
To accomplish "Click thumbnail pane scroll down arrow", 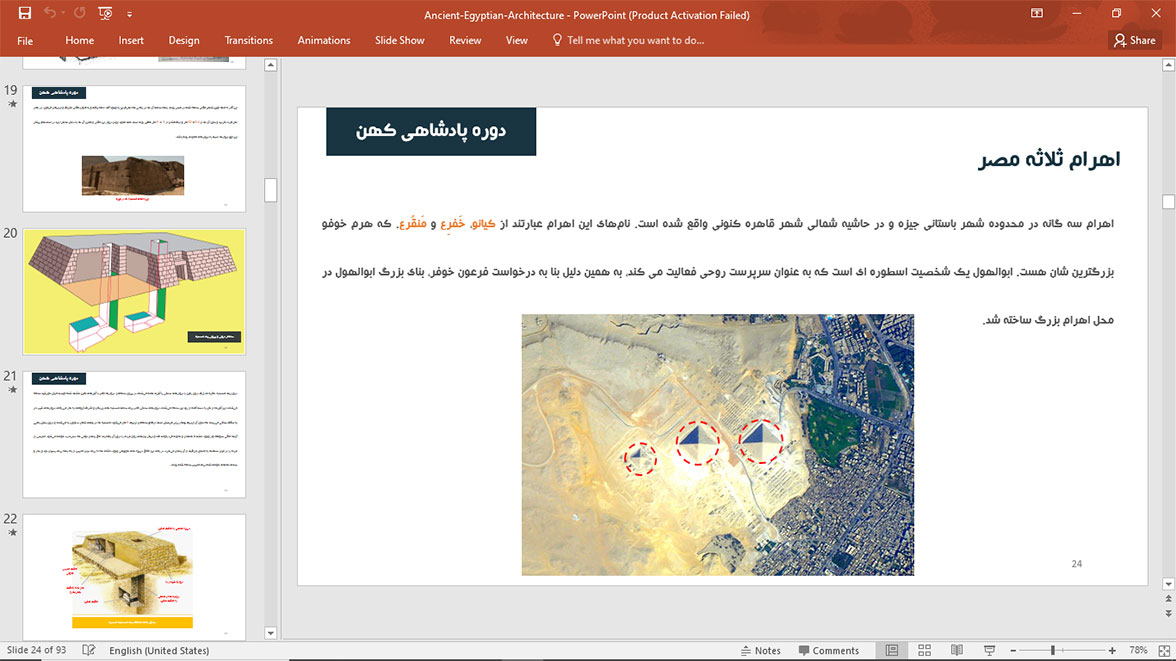I will tap(271, 633).
